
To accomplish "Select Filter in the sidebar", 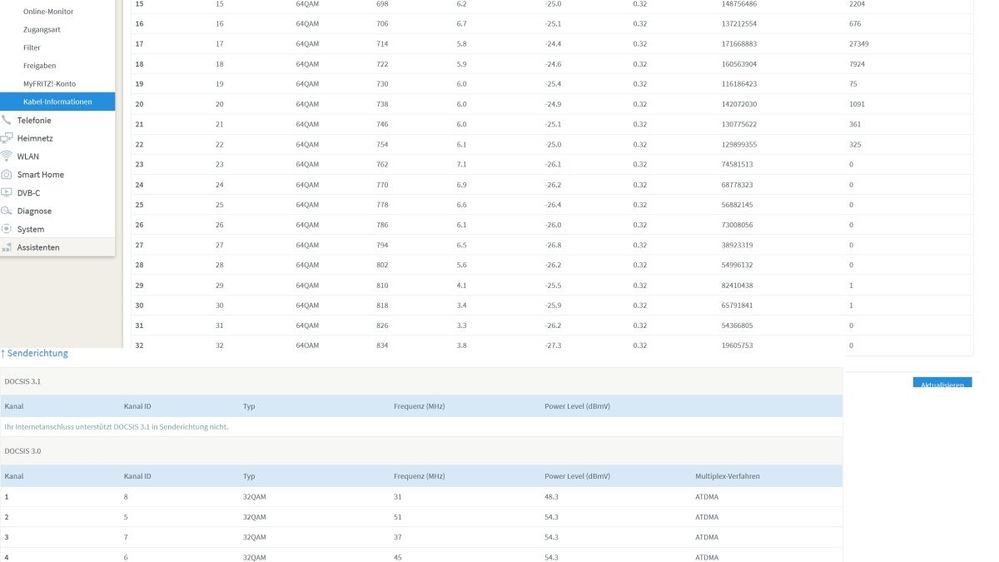I will 32,48.
